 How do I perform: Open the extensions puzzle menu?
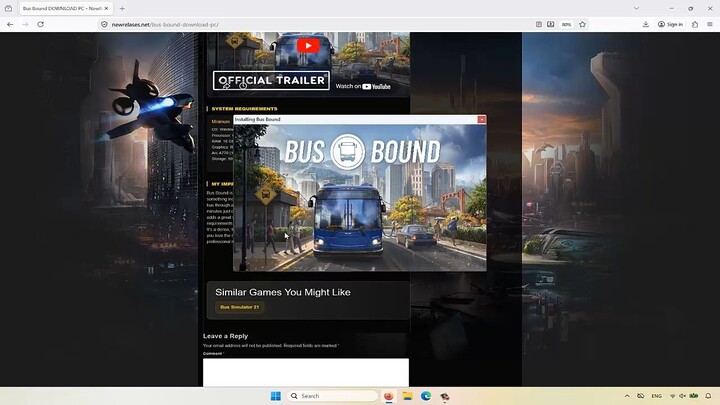[695, 24]
